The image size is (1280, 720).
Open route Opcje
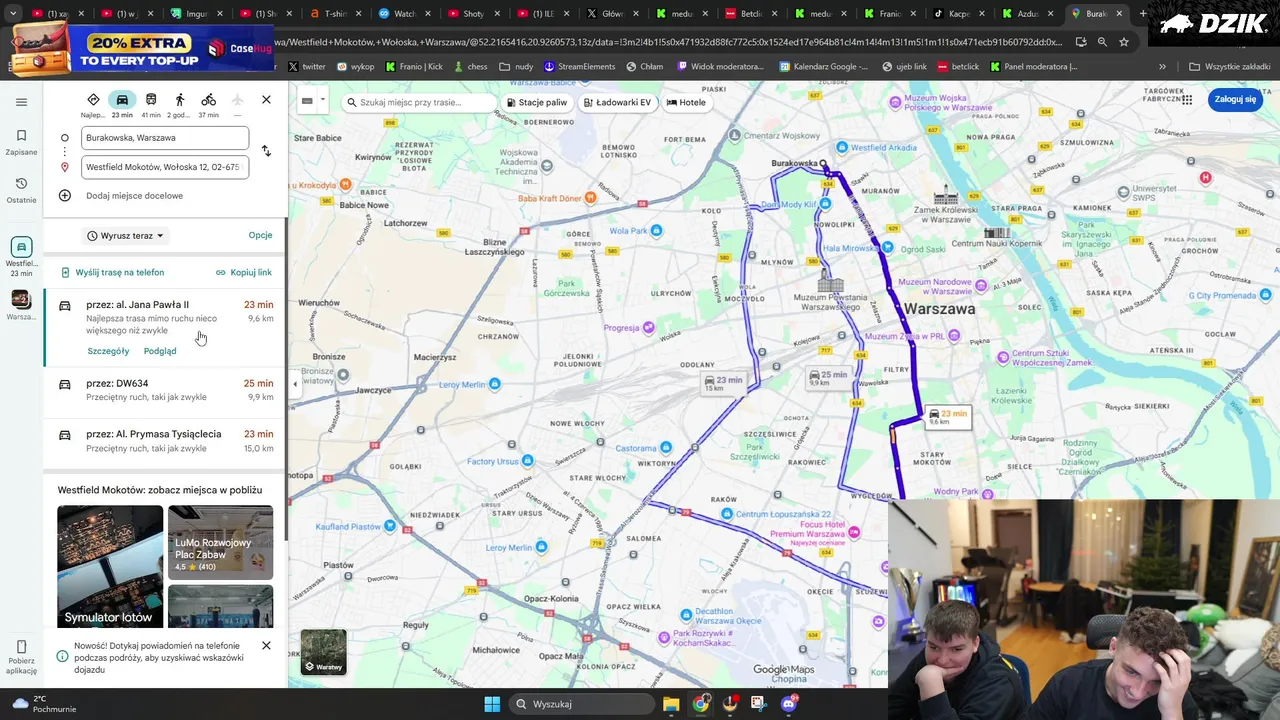260,236
